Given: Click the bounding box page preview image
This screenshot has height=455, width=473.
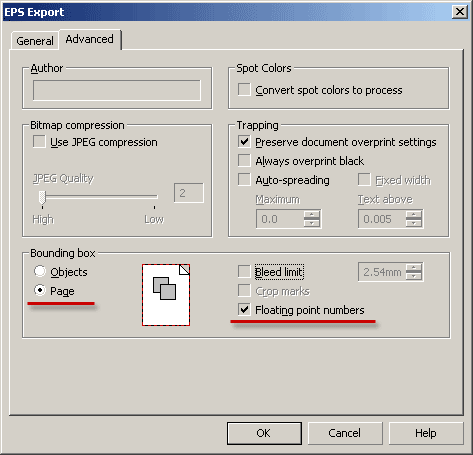Looking at the screenshot, I should pos(166,295).
